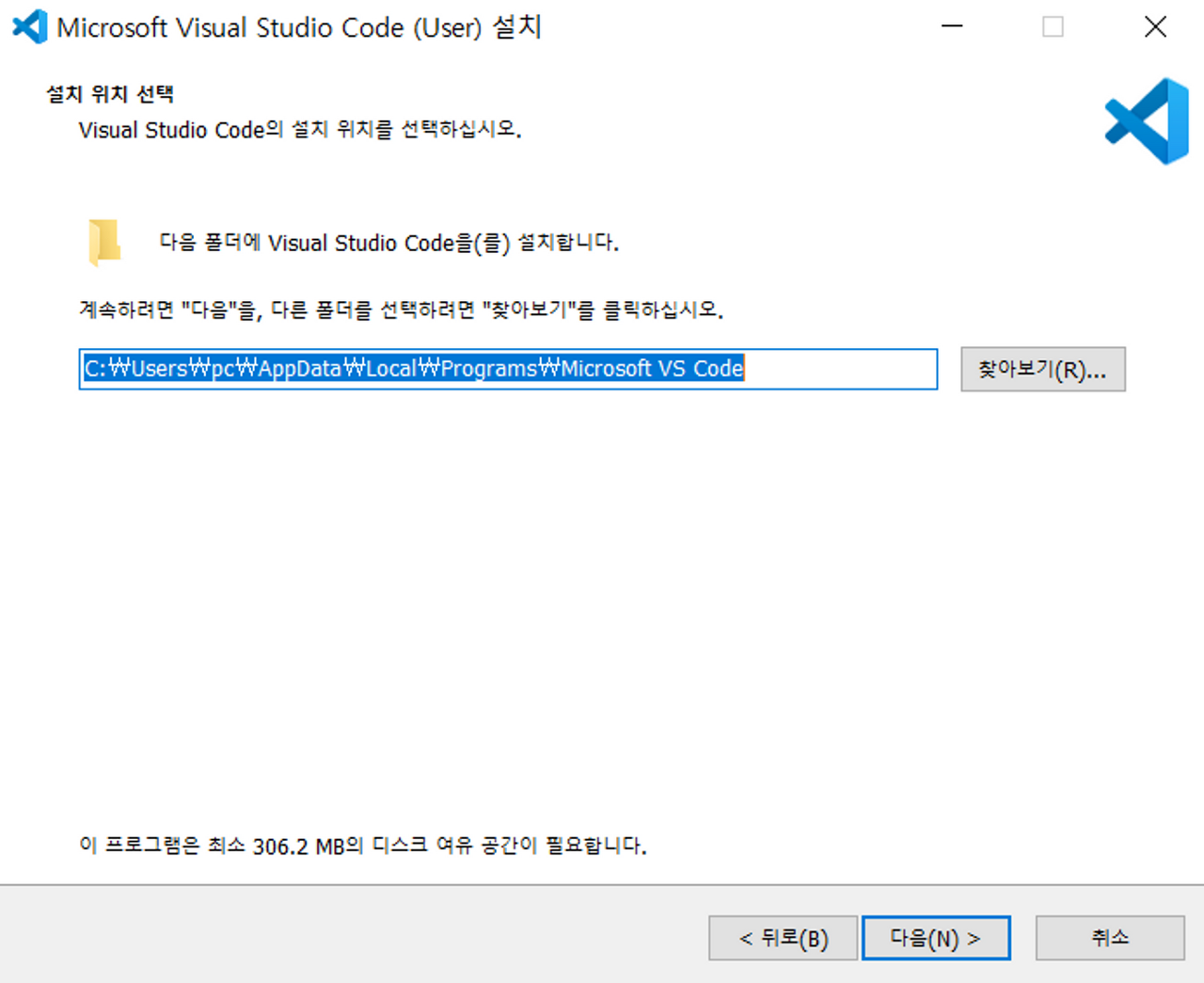The height and width of the screenshot is (983, 1204).
Task: Click the '다음 폴더에 Visual Studio Code을(를) 설치합니다' text
Action: [389, 243]
